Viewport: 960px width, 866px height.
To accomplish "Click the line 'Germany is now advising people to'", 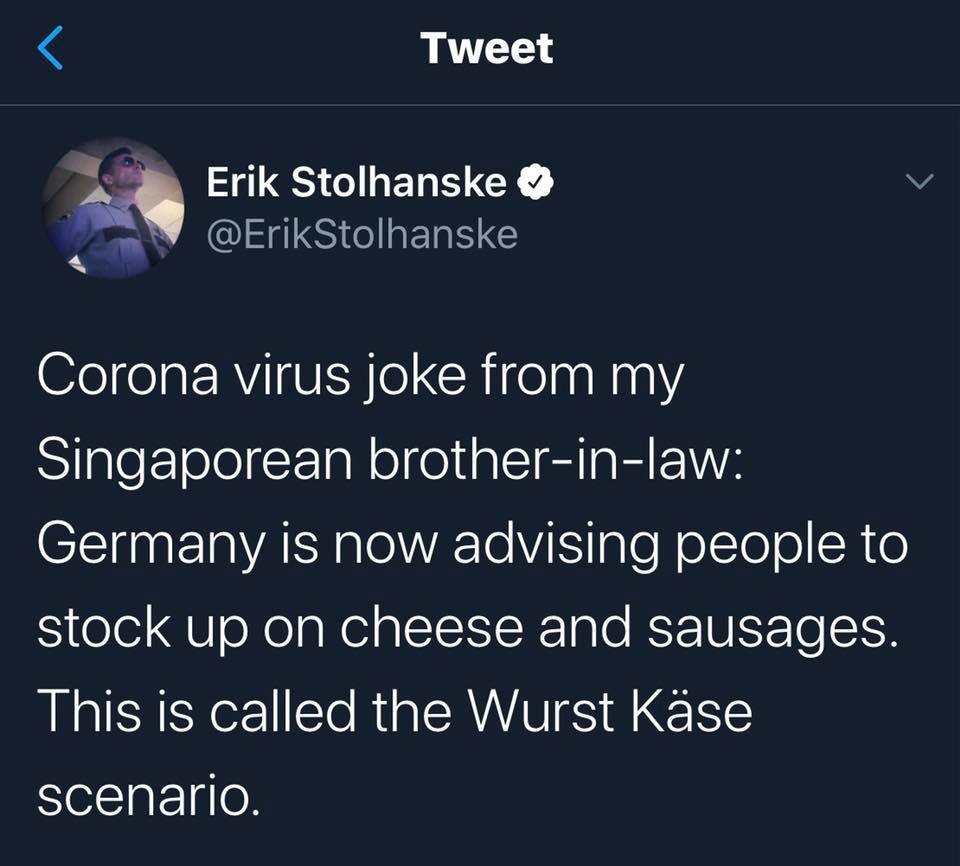I will [473, 545].
